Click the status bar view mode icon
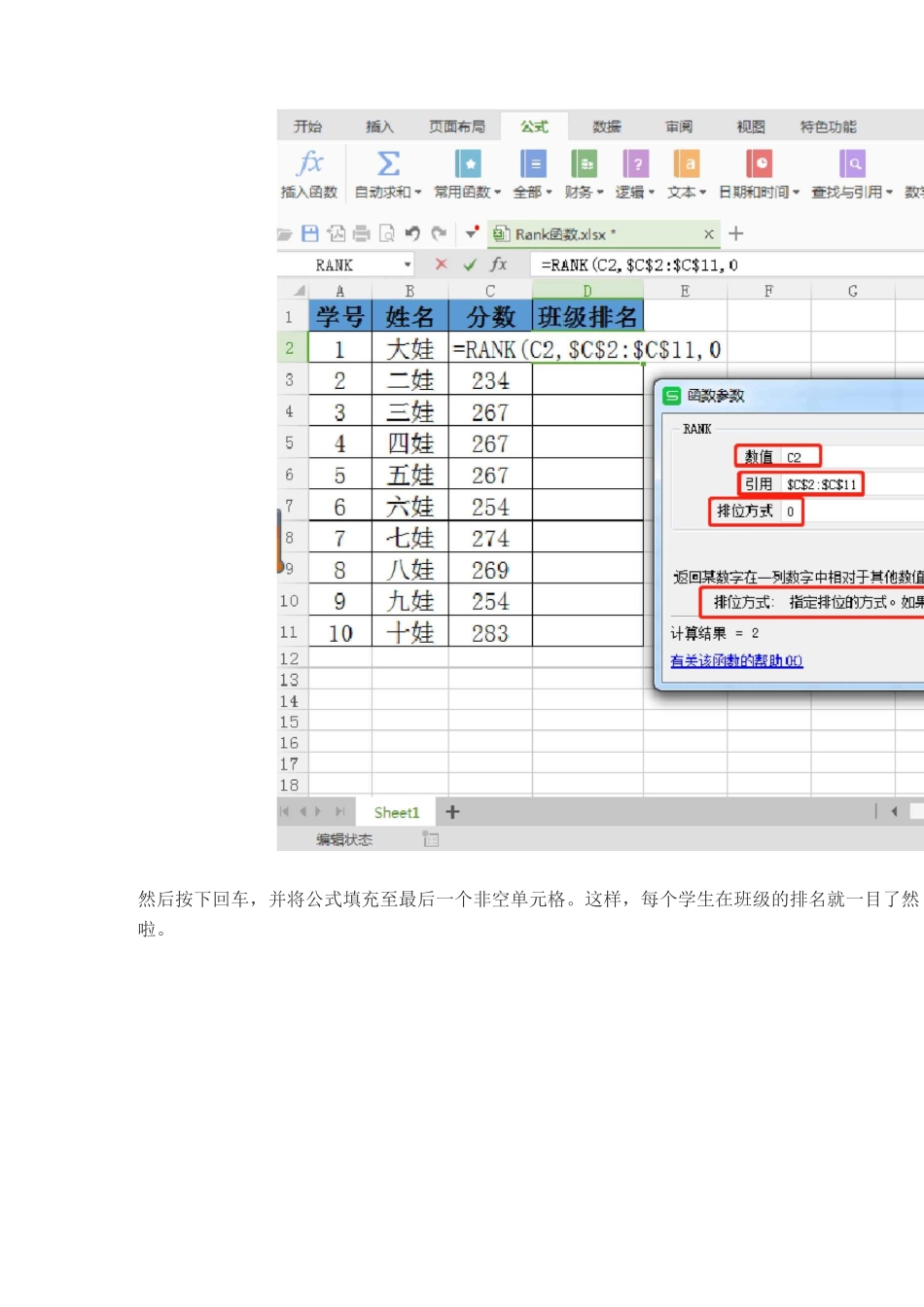Image resolution: width=924 pixels, height=1307 pixels. (x=431, y=839)
